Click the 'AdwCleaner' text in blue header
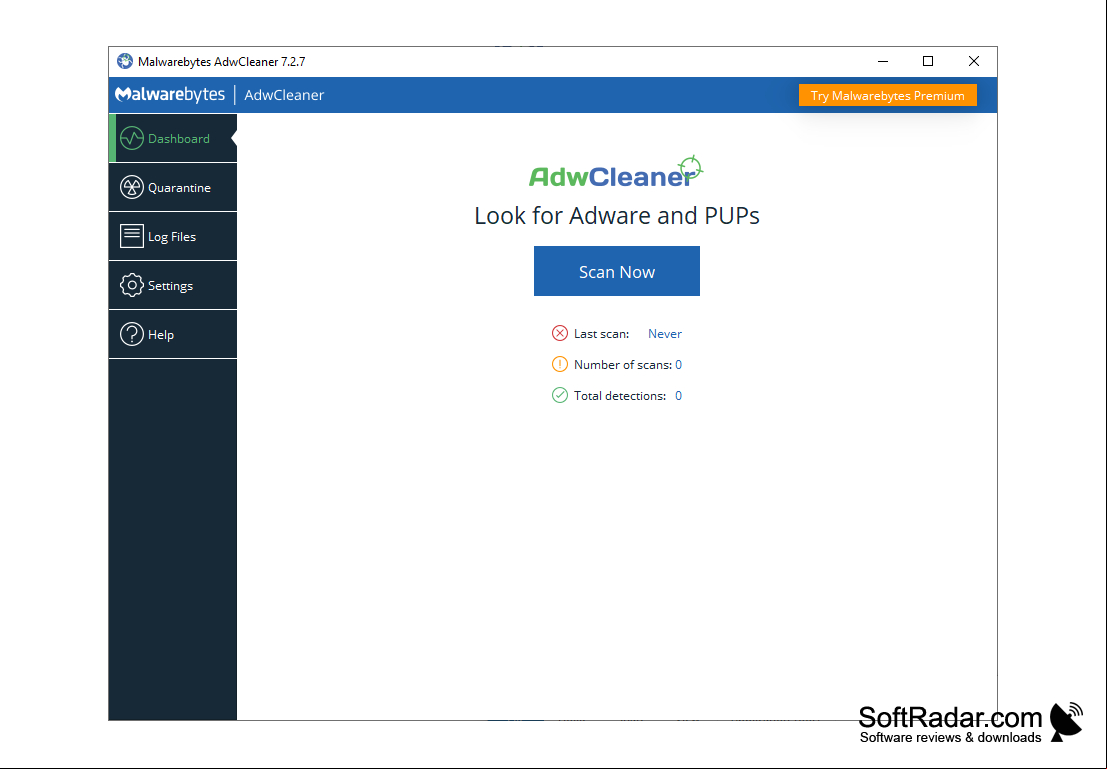The image size is (1107, 769). pyautogui.click(x=284, y=95)
